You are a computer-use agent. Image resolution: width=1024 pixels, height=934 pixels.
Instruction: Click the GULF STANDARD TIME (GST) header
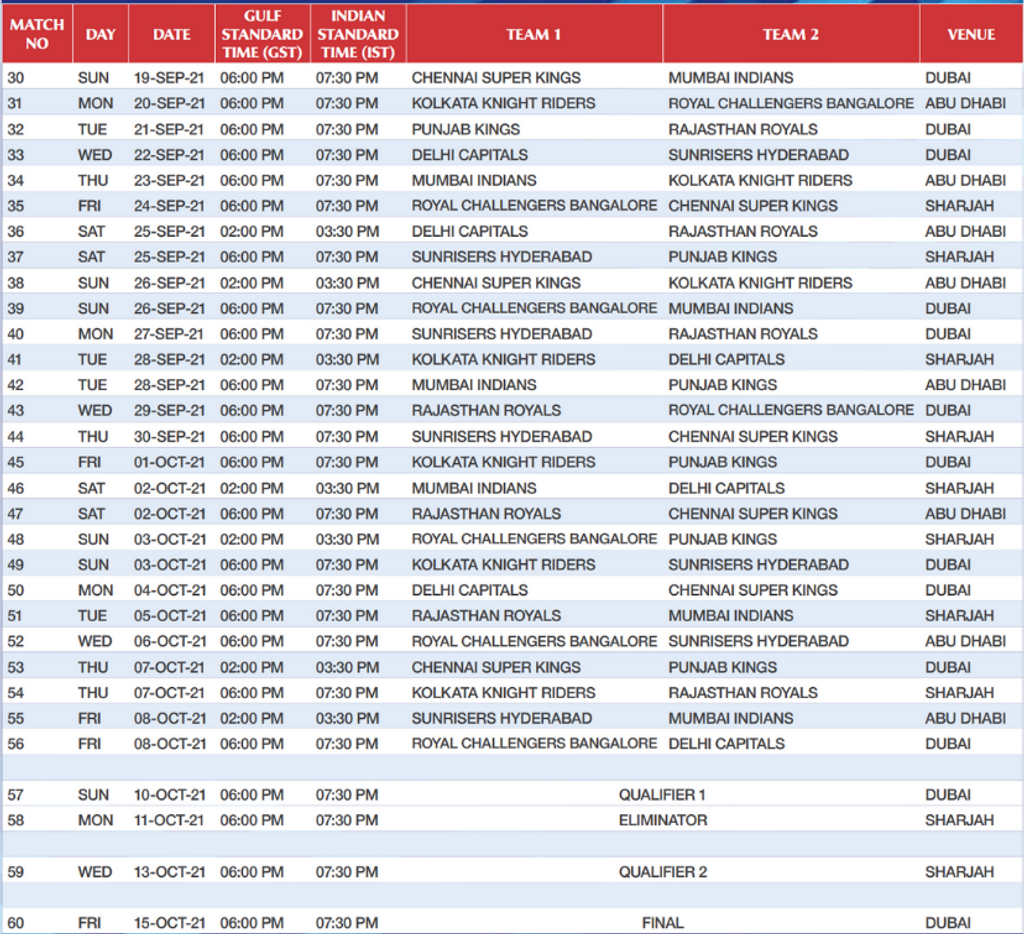pyautogui.click(x=262, y=34)
